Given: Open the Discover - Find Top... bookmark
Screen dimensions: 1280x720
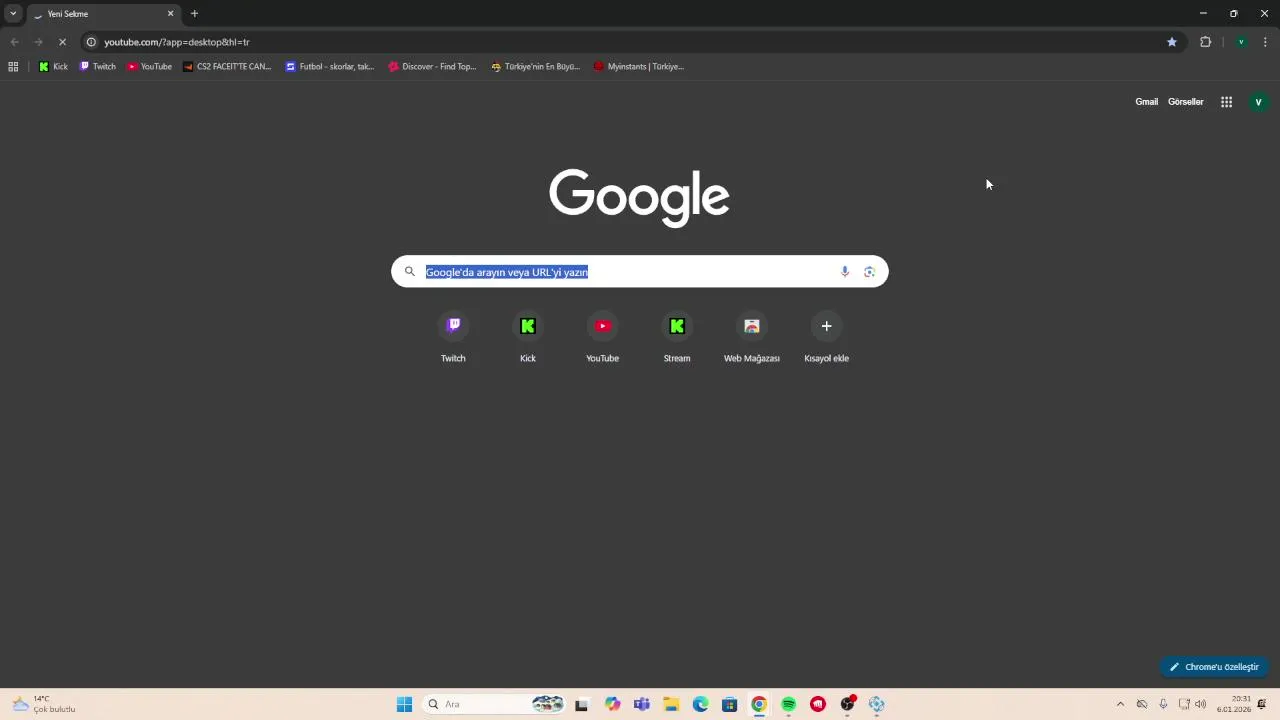Looking at the screenshot, I should [x=432, y=67].
